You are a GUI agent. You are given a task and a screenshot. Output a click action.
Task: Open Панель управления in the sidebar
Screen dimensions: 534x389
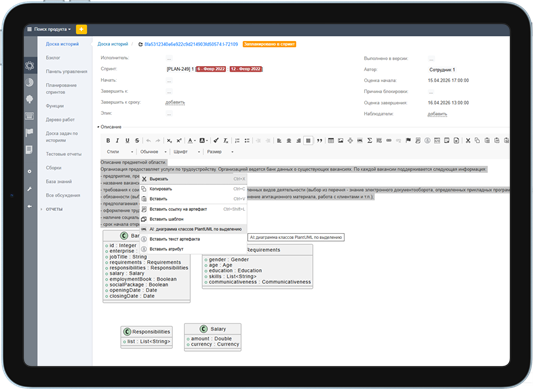[x=66, y=72]
